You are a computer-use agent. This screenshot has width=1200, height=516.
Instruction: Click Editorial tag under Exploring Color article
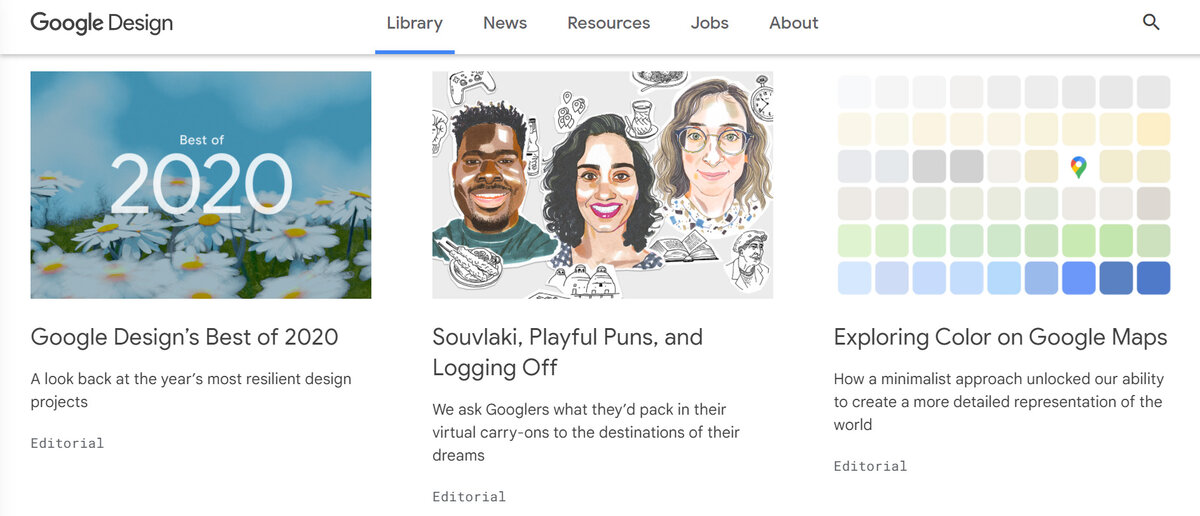[x=871, y=466]
